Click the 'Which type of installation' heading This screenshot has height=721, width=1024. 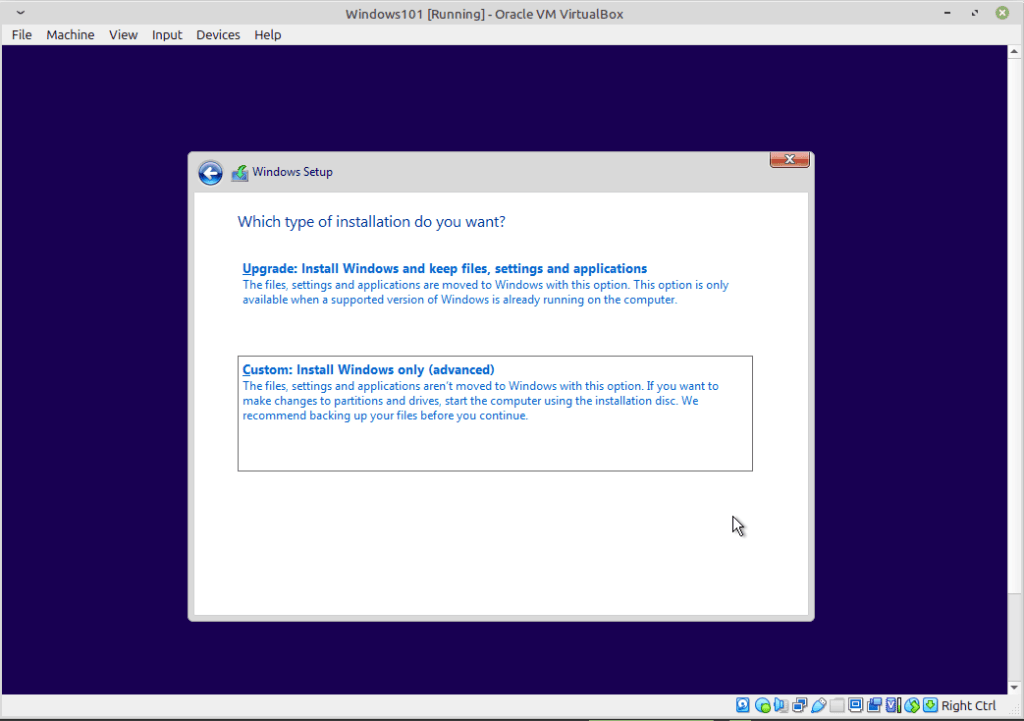click(x=372, y=222)
